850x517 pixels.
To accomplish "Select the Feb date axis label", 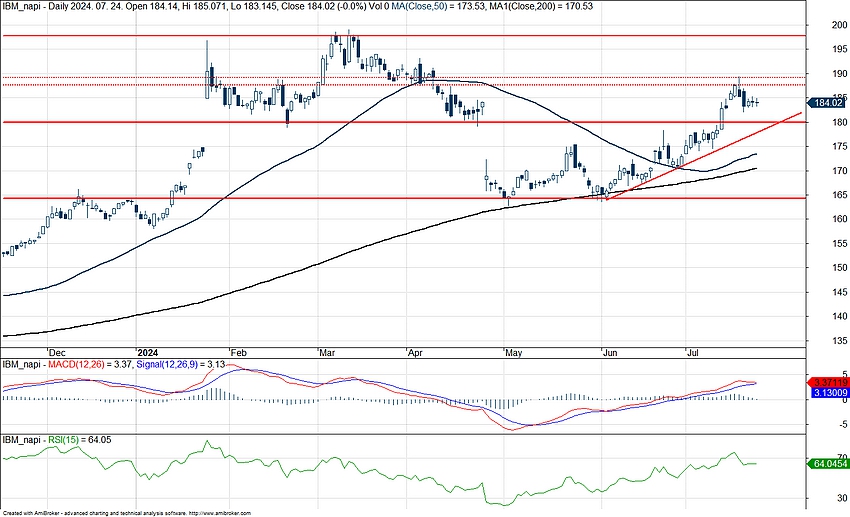I will 239,353.
